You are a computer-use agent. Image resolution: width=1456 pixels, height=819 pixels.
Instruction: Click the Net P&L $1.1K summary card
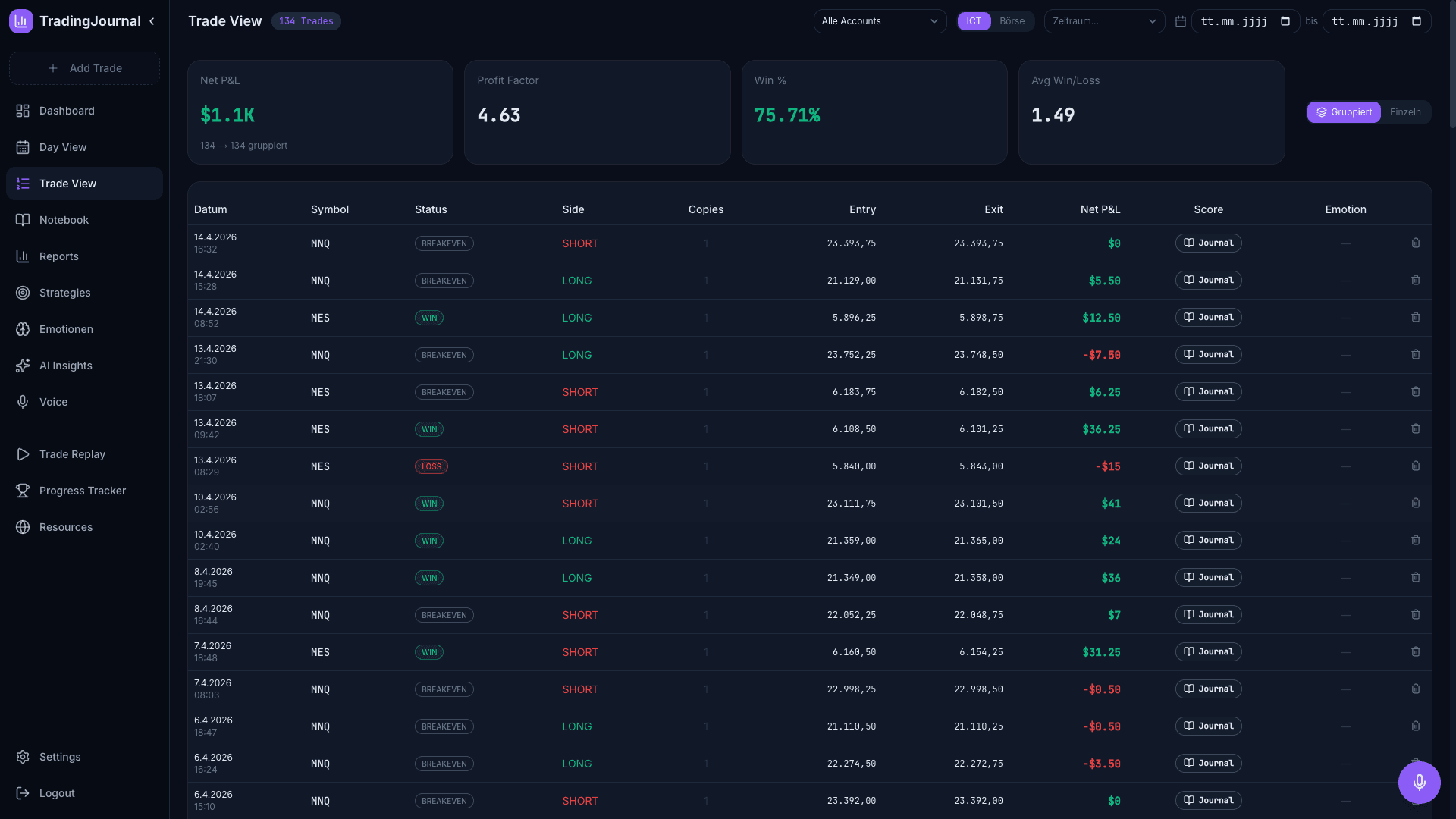pyautogui.click(x=320, y=112)
